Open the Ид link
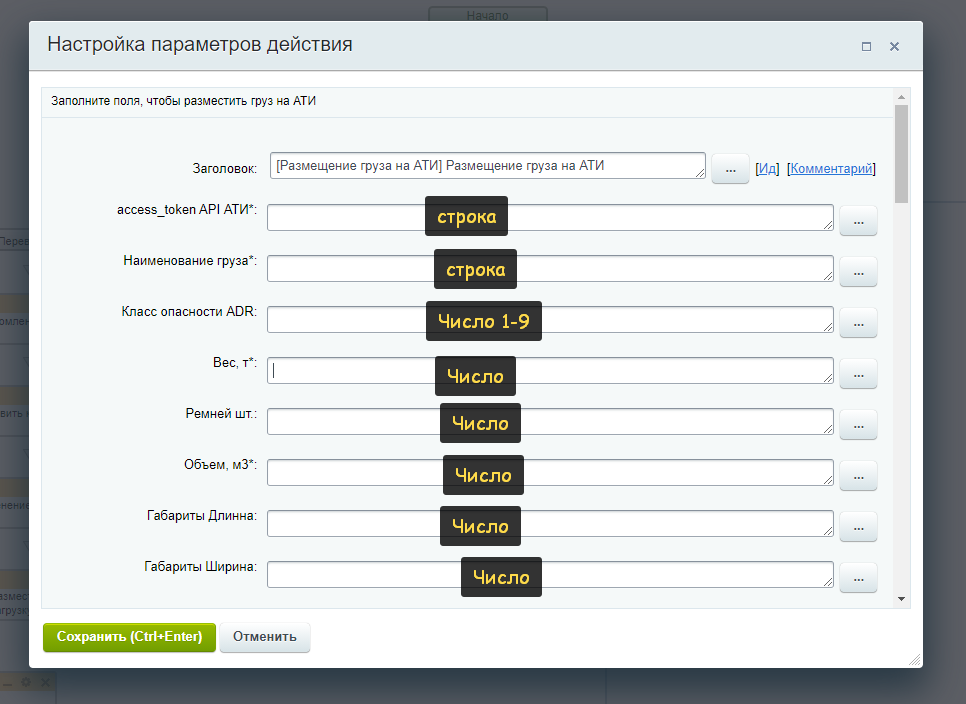The image size is (966, 704). click(768, 169)
